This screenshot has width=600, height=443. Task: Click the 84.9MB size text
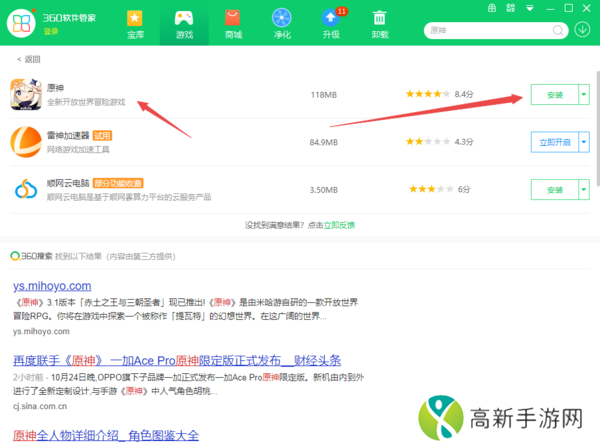pos(324,143)
